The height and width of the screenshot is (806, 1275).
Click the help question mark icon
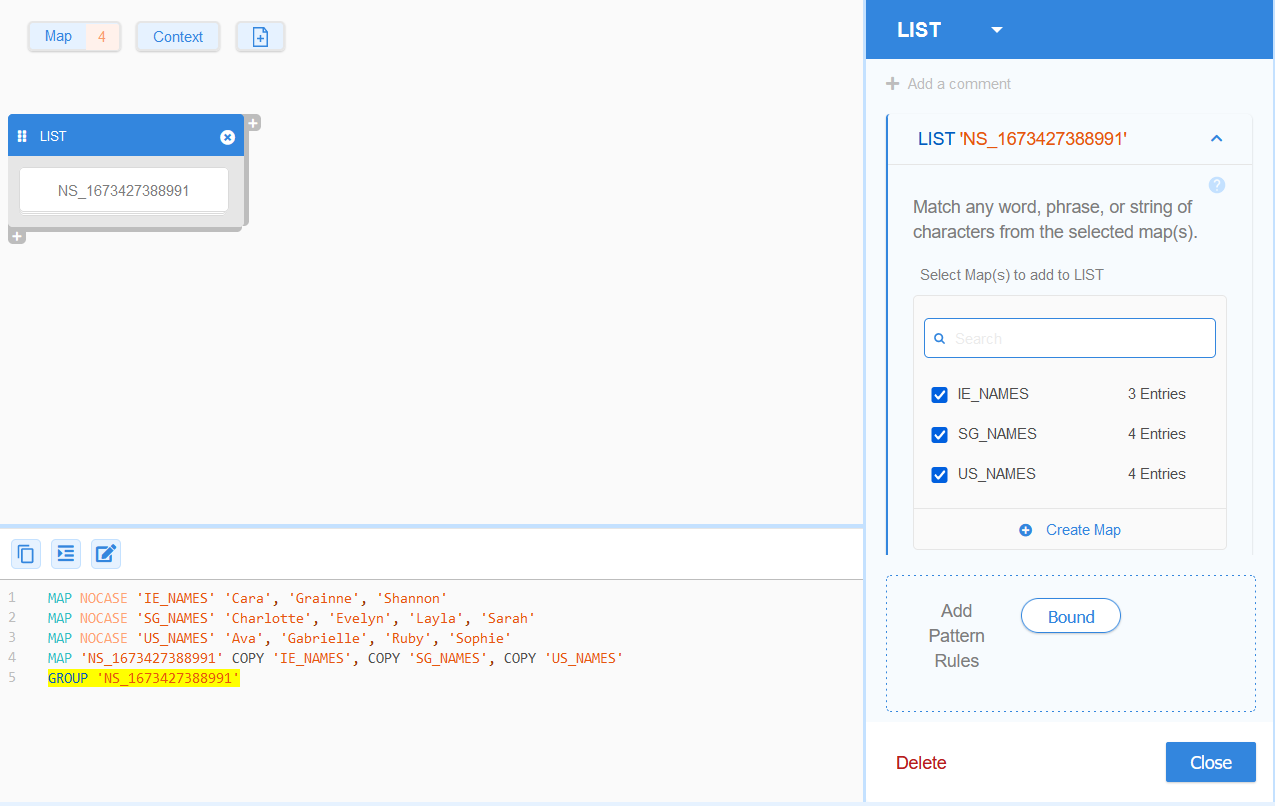(1217, 185)
